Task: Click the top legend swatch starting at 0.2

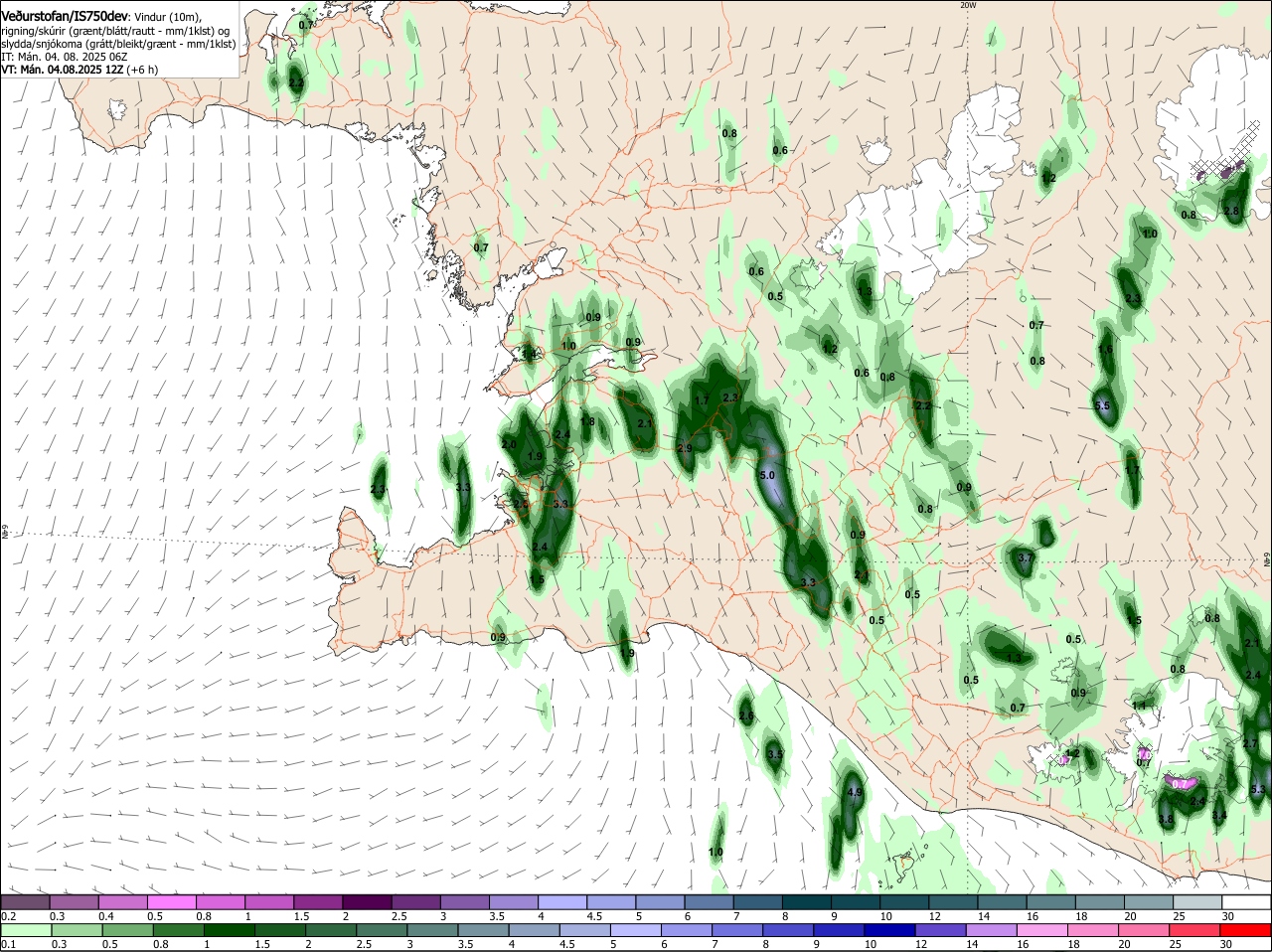Action: pyautogui.click(x=25, y=901)
